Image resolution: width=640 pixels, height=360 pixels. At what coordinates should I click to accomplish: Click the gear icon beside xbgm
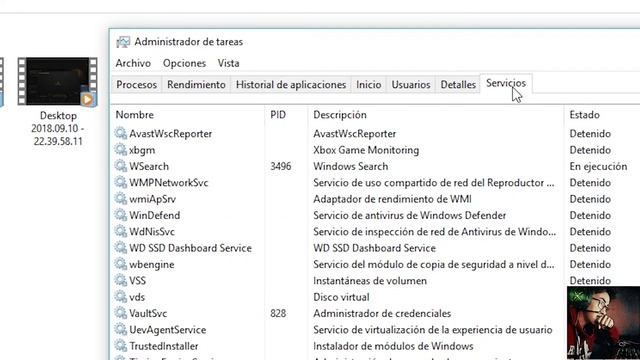tap(121, 150)
